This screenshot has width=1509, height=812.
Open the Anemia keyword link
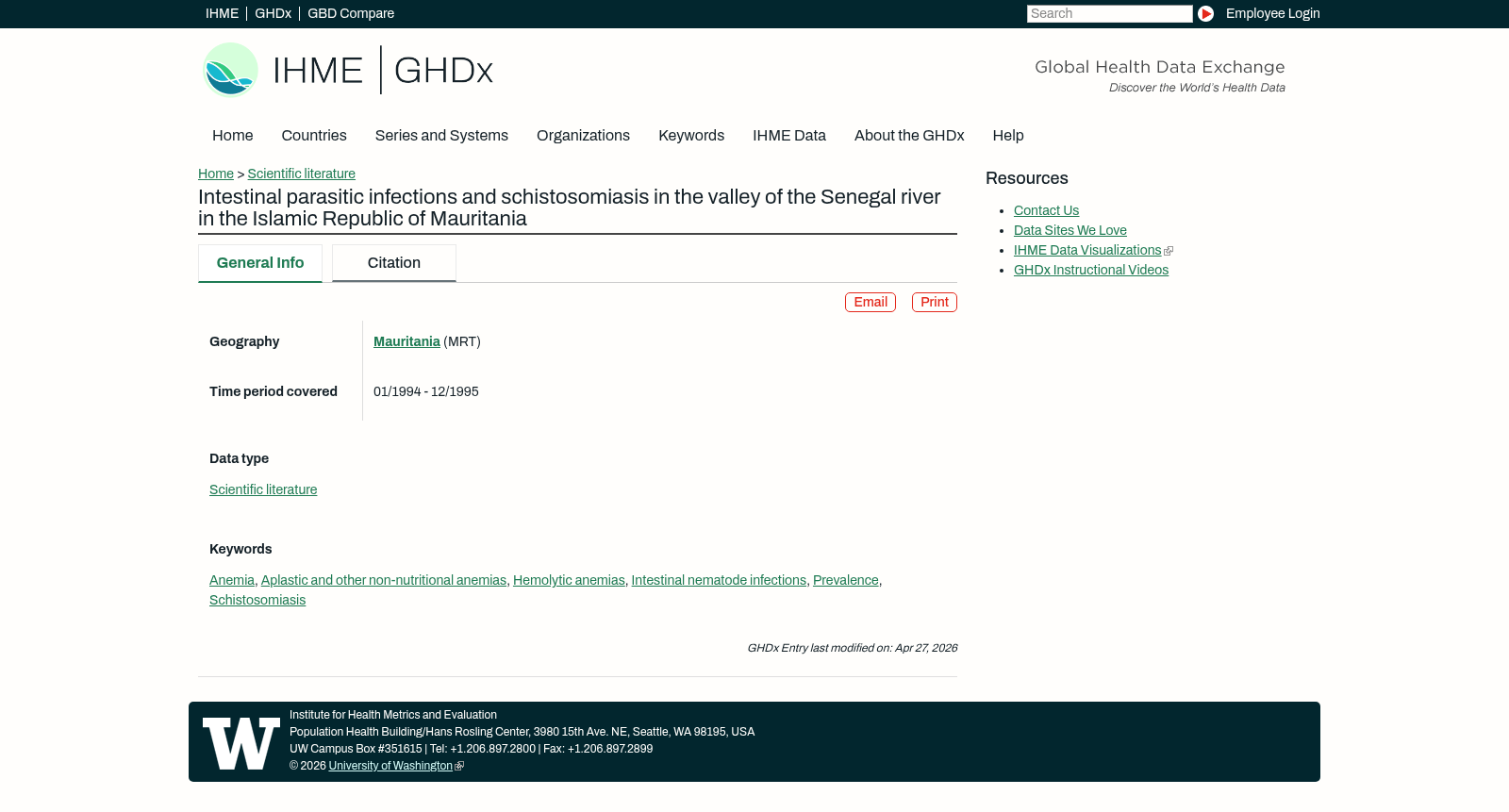tap(232, 580)
